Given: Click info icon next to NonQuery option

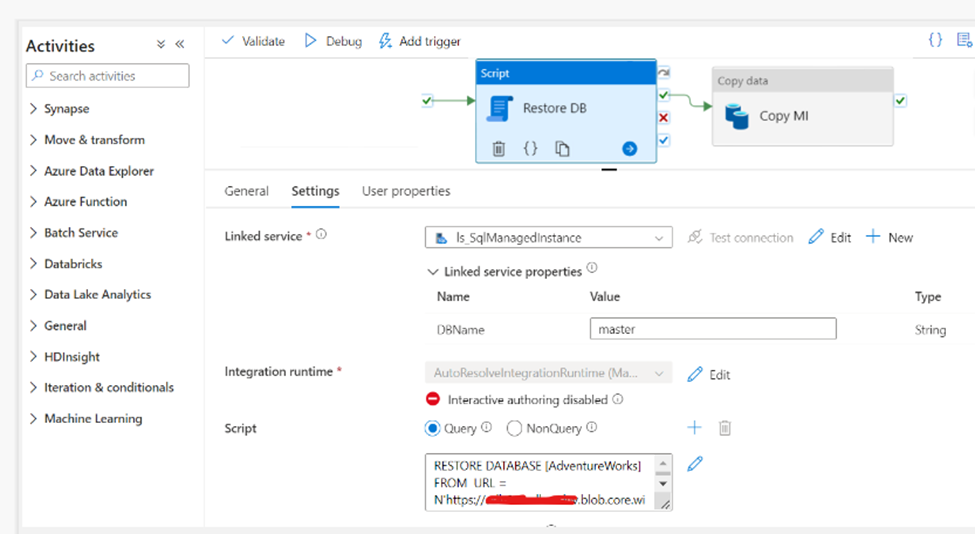Looking at the screenshot, I should coord(591,427).
